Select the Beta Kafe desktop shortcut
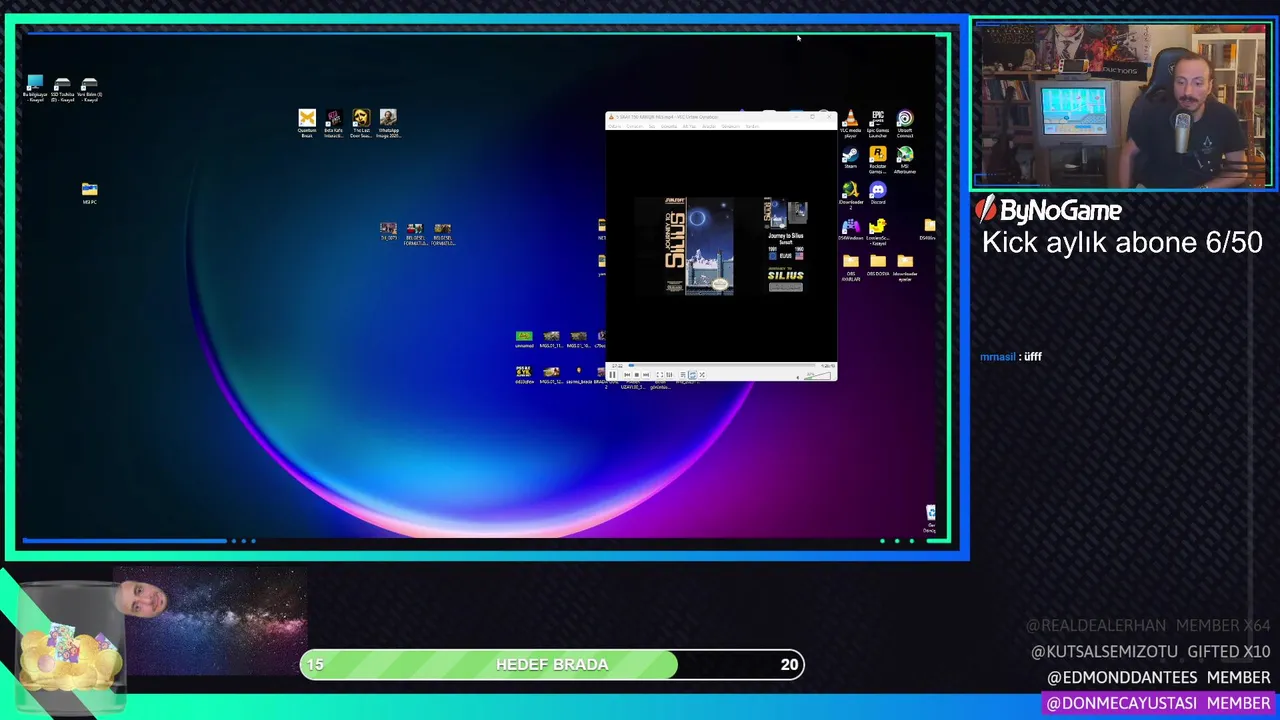The height and width of the screenshot is (720, 1280). click(x=334, y=124)
